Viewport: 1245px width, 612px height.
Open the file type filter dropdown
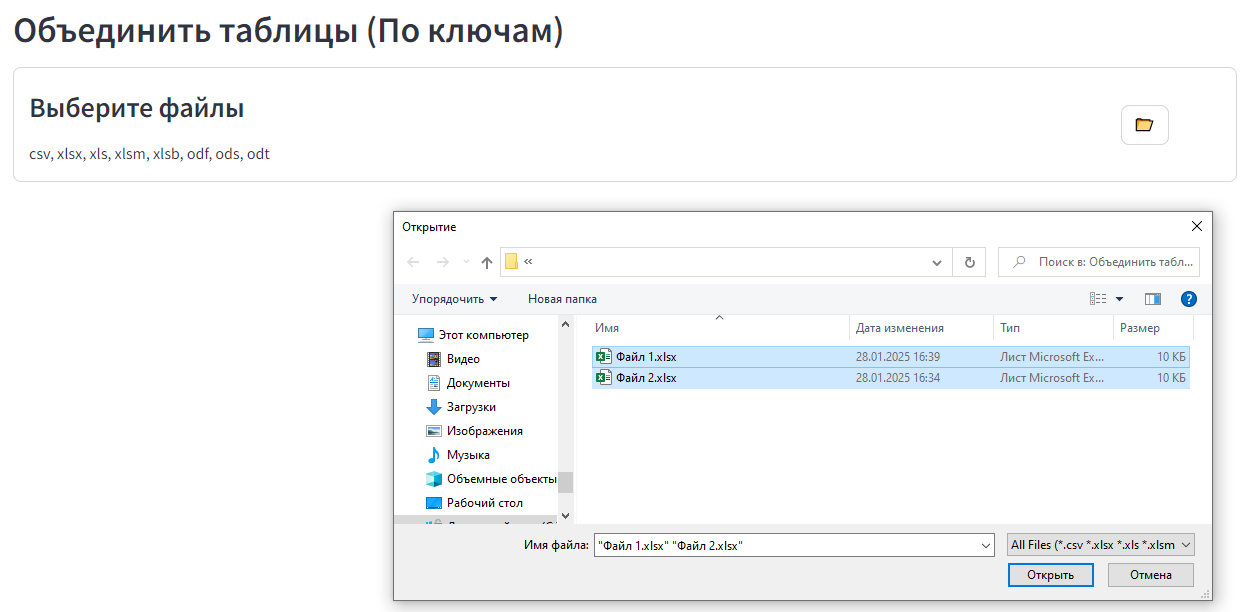pos(1101,545)
